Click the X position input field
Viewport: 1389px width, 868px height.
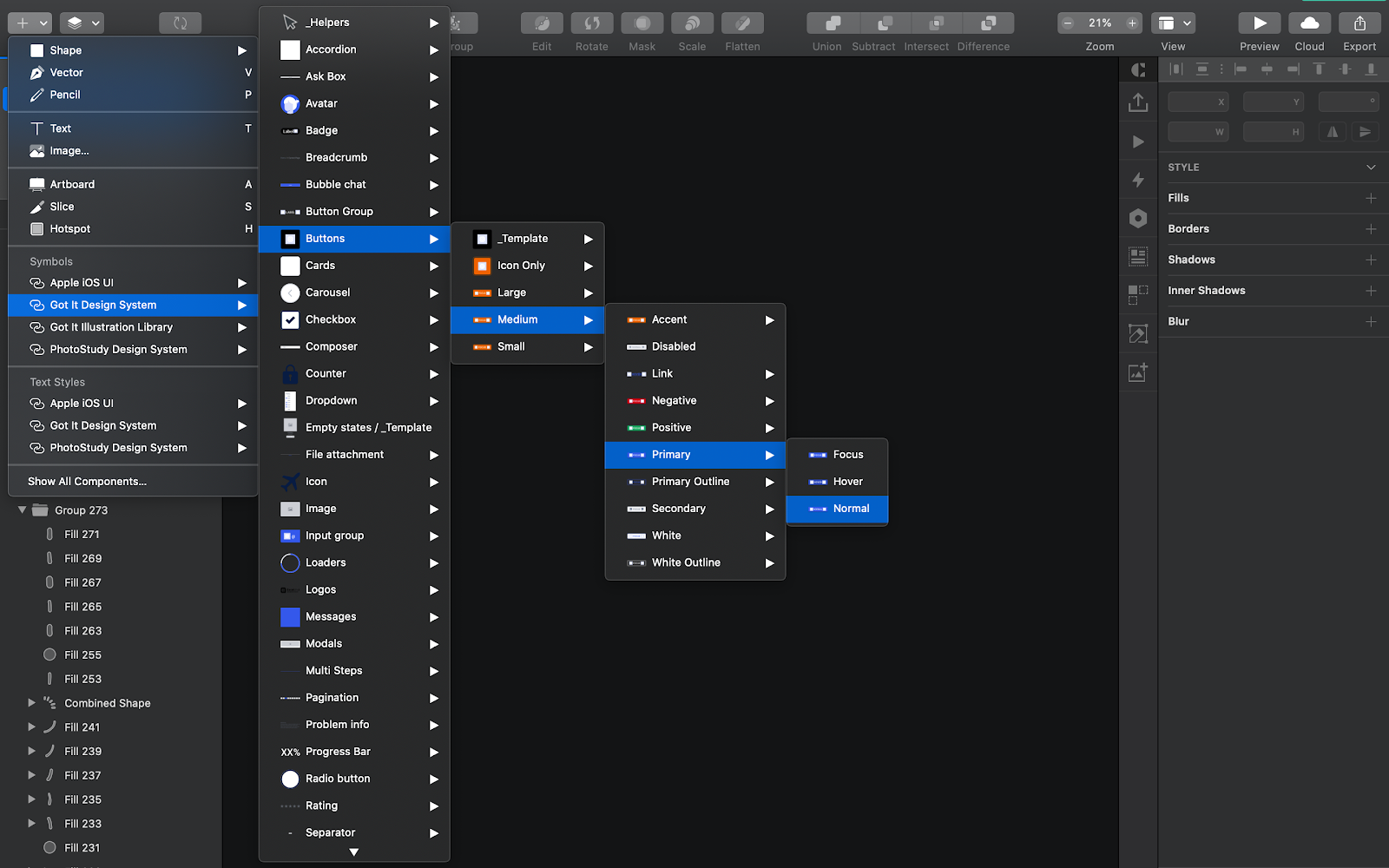click(x=1198, y=102)
